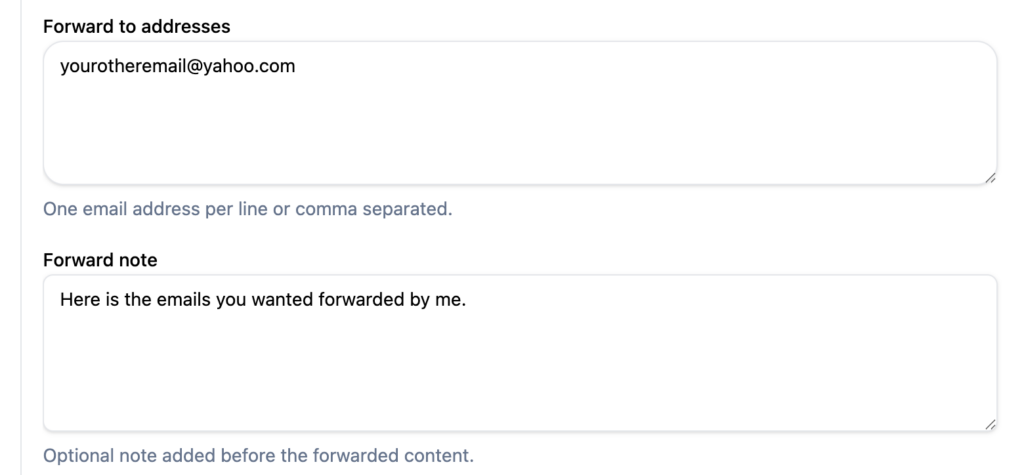The width and height of the screenshot is (1024, 475).
Task: Click 'forwarded content' in the note hint
Action: pos(402,456)
